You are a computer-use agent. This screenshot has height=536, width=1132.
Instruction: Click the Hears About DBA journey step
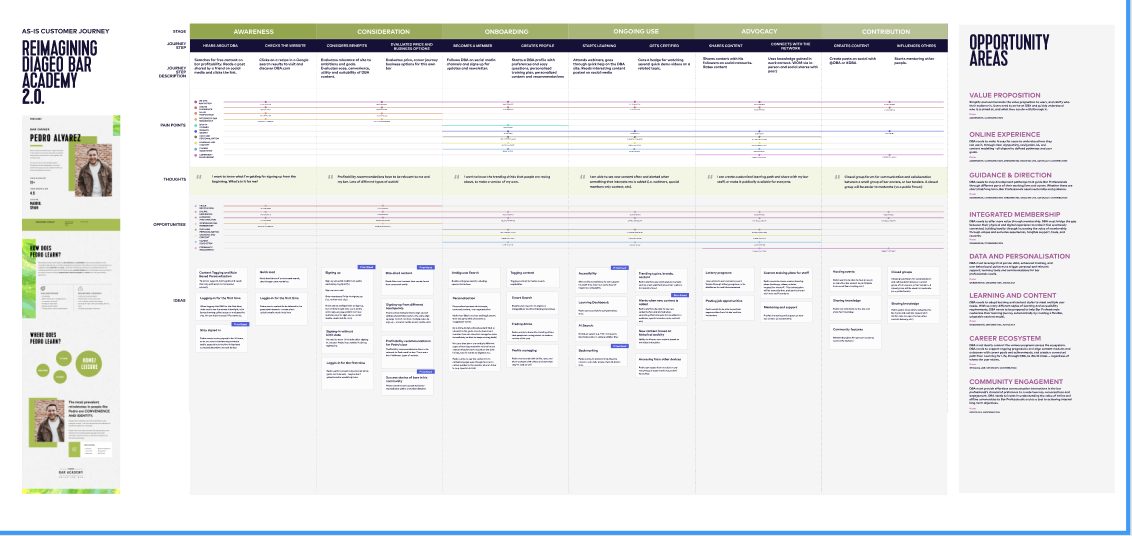point(222,46)
